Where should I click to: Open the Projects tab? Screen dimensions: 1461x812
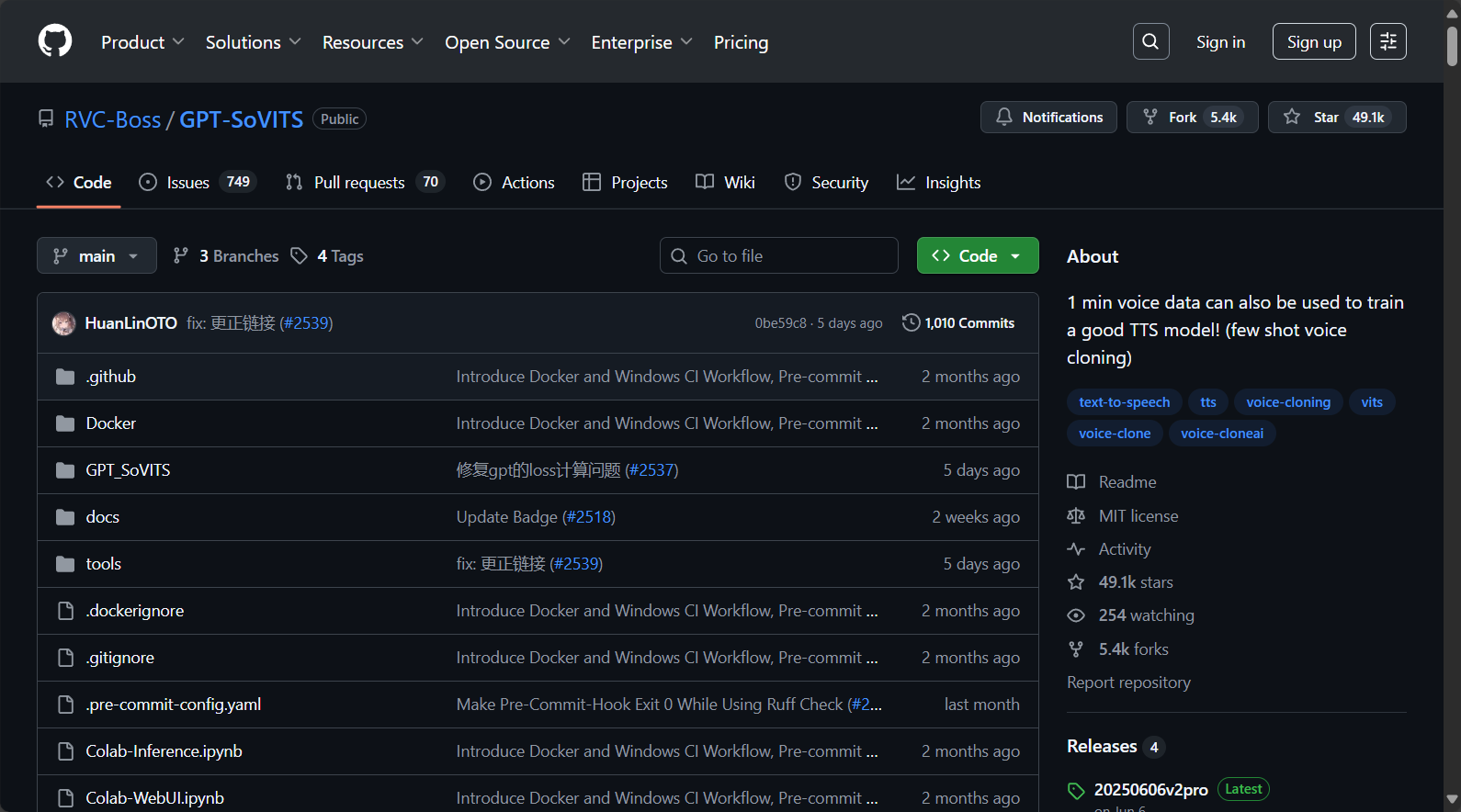coord(625,183)
